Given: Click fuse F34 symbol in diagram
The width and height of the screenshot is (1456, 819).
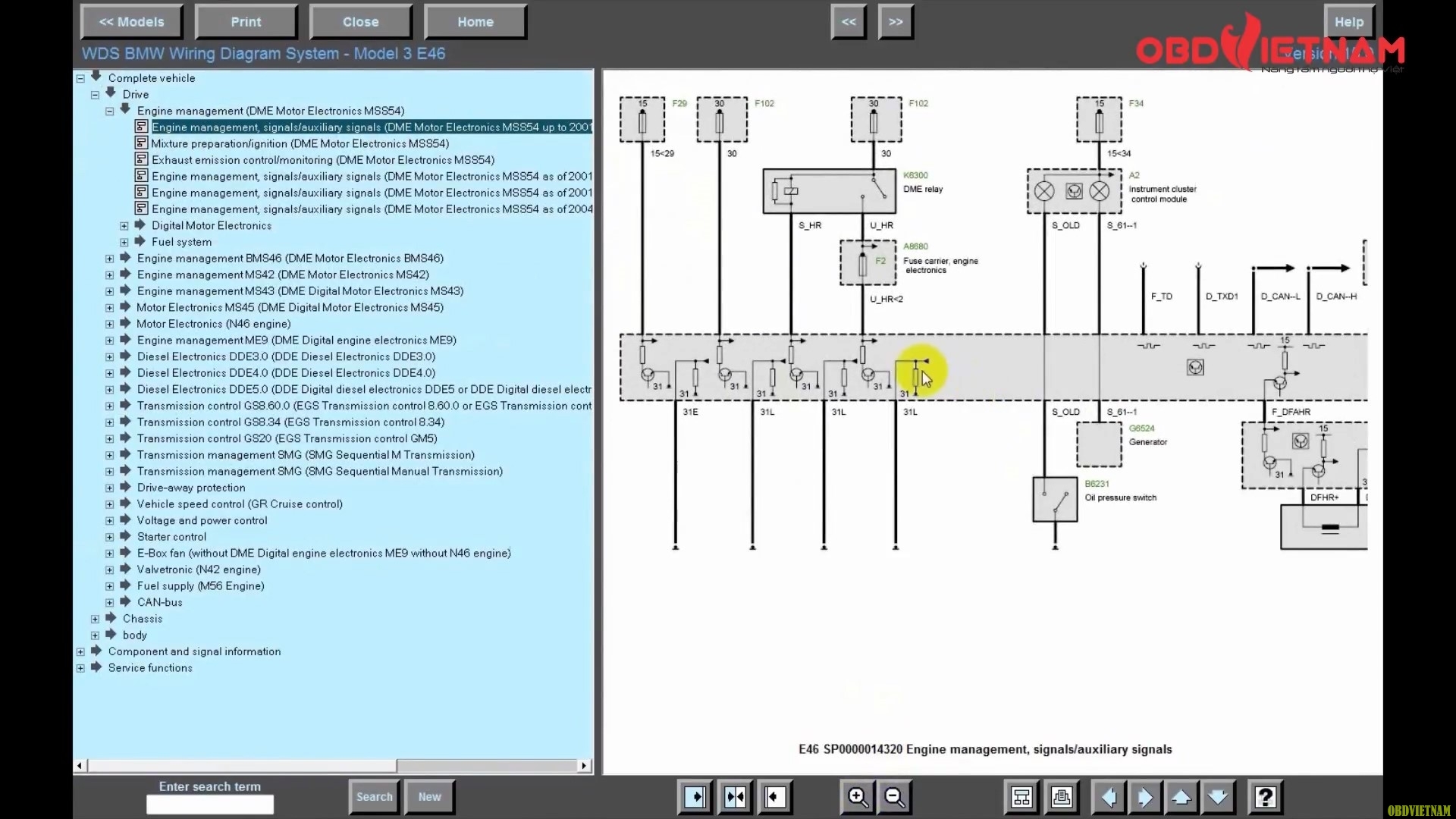Looking at the screenshot, I should pos(1099,120).
